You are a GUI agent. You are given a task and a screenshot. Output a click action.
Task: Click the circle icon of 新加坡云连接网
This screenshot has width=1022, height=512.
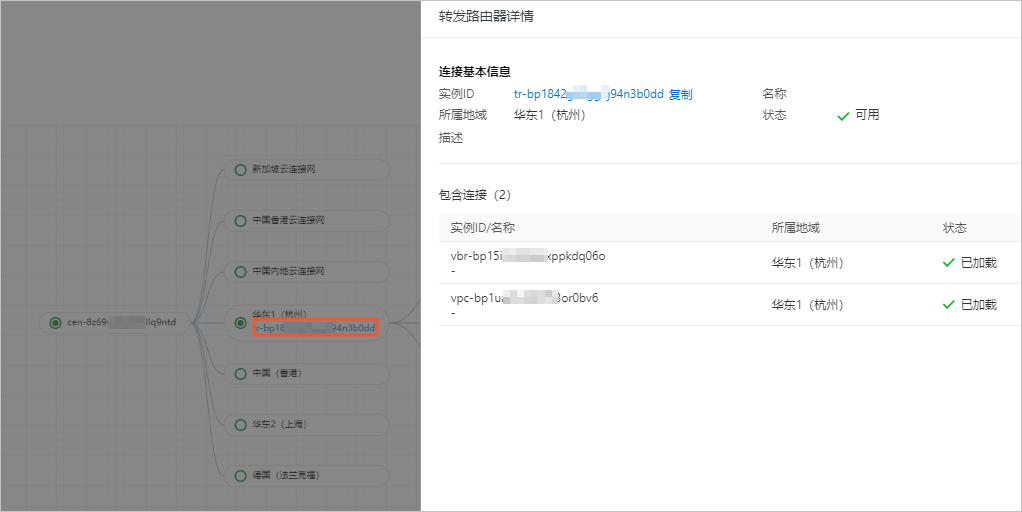click(241, 169)
